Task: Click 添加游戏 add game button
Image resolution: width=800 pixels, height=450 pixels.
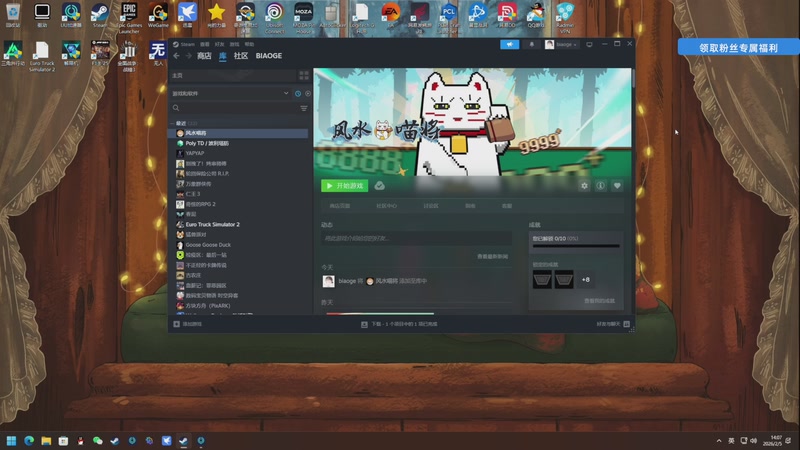Action: [x=188, y=324]
